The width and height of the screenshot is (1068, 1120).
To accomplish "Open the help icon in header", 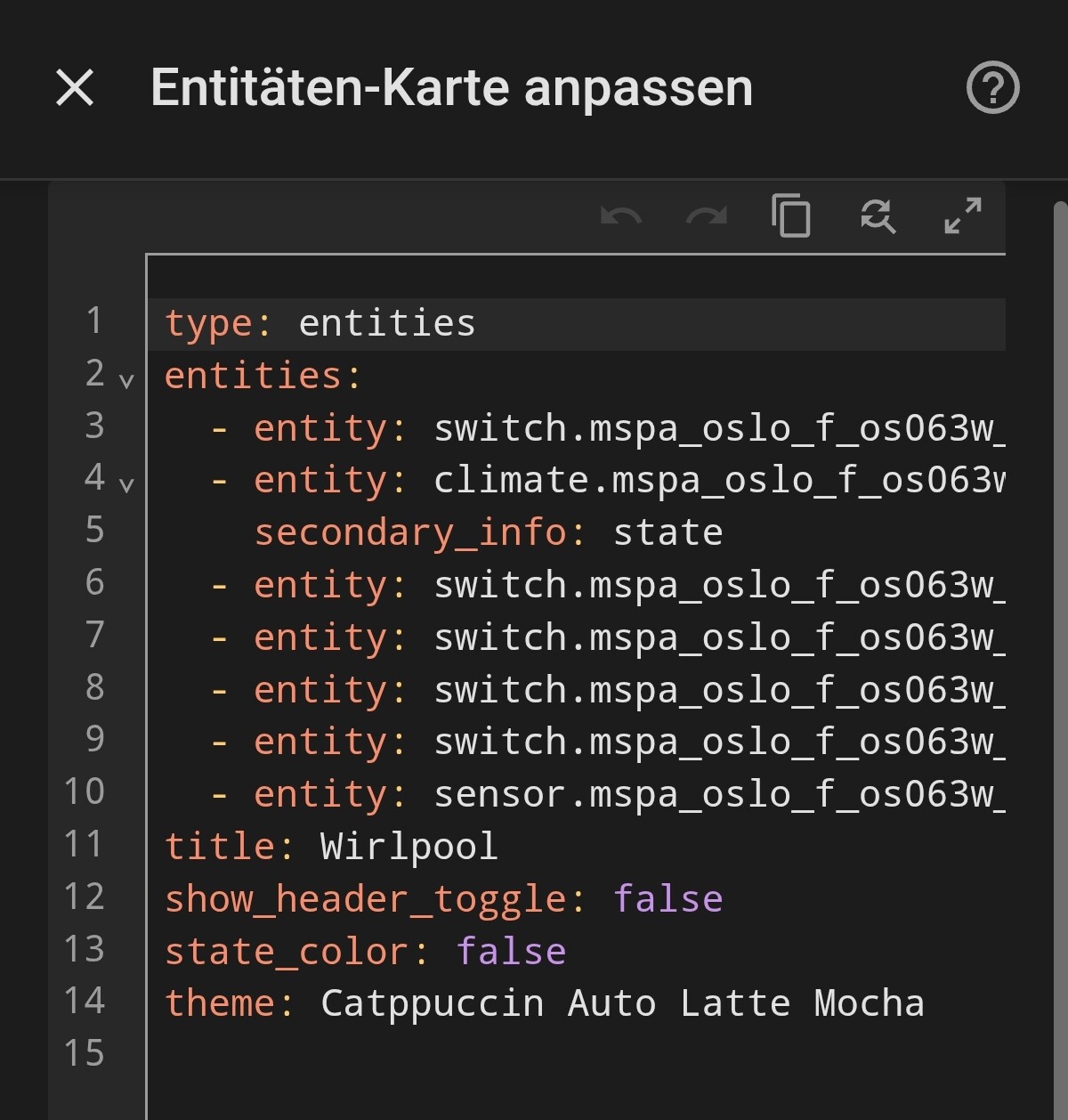I will click(992, 87).
